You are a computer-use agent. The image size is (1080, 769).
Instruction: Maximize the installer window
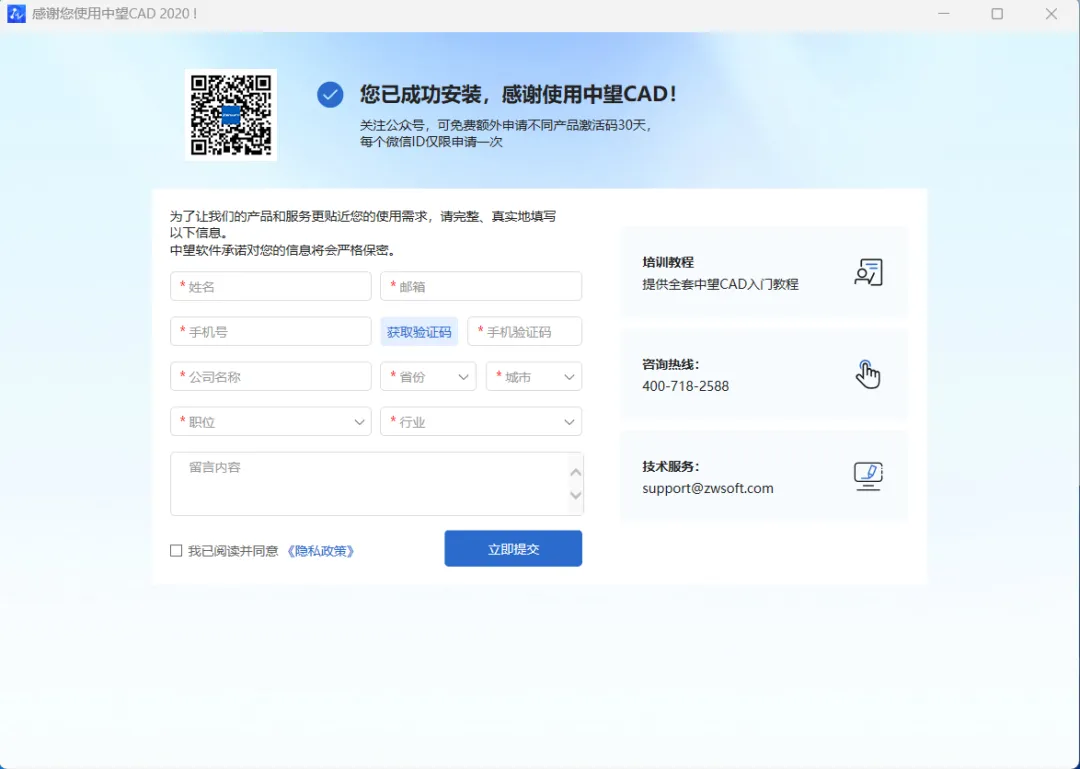point(997,14)
